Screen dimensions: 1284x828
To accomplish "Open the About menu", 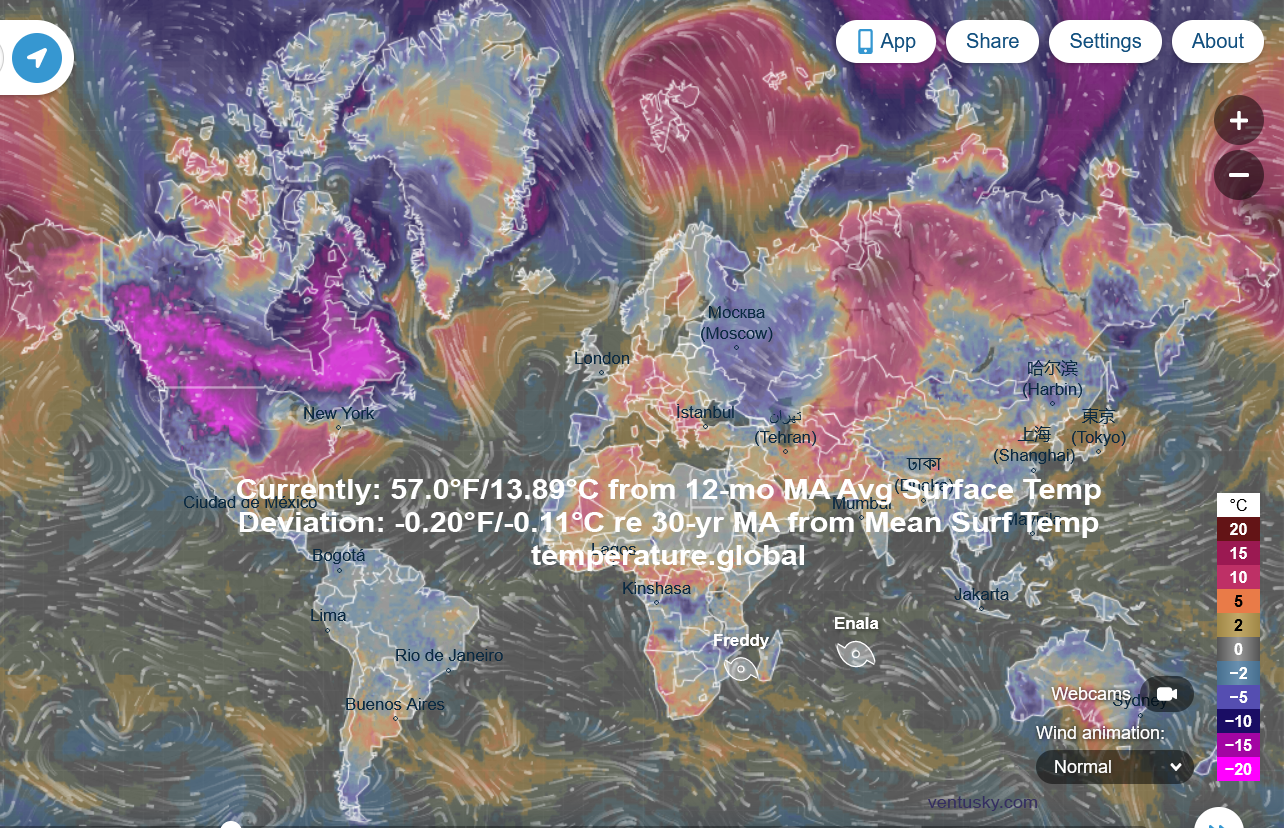I will pos(1217,41).
